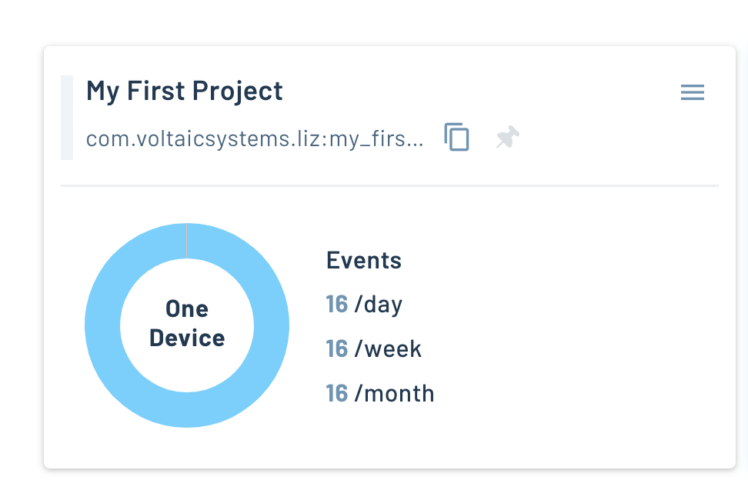Image resolution: width=748 pixels, height=500 pixels.
Task: Click the thin gray sliver atop the donut
Action: click(186, 241)
